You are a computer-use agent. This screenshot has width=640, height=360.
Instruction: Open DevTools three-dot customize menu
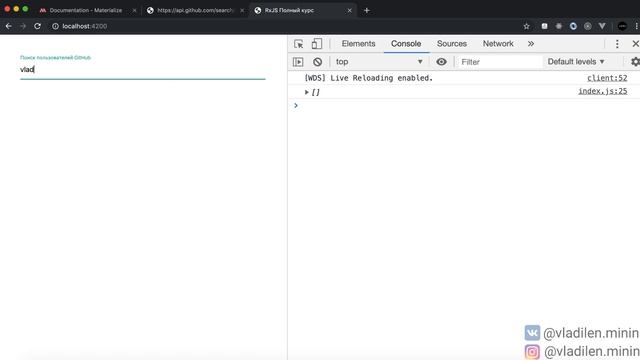coord(617,44)
